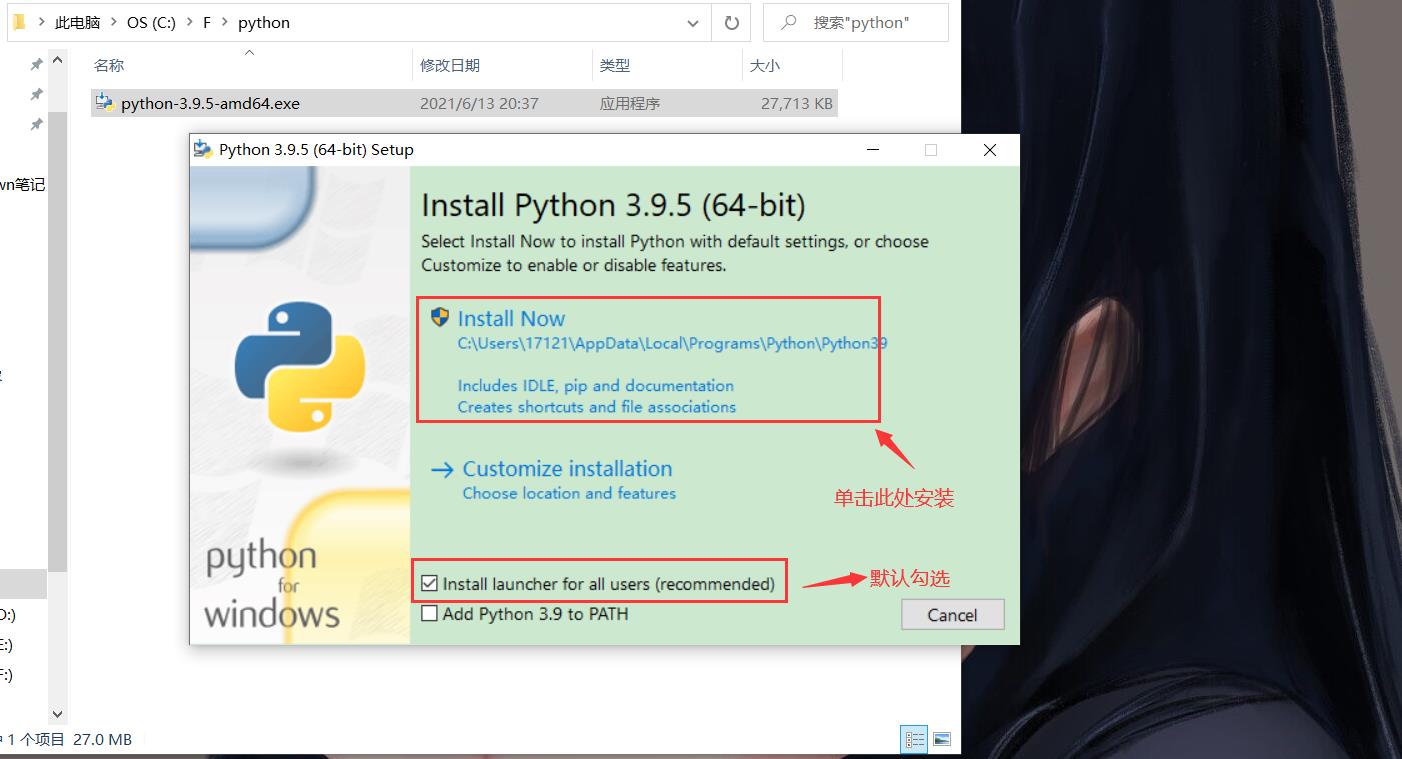Cancel the Python setup

click(x=952, y=615)
